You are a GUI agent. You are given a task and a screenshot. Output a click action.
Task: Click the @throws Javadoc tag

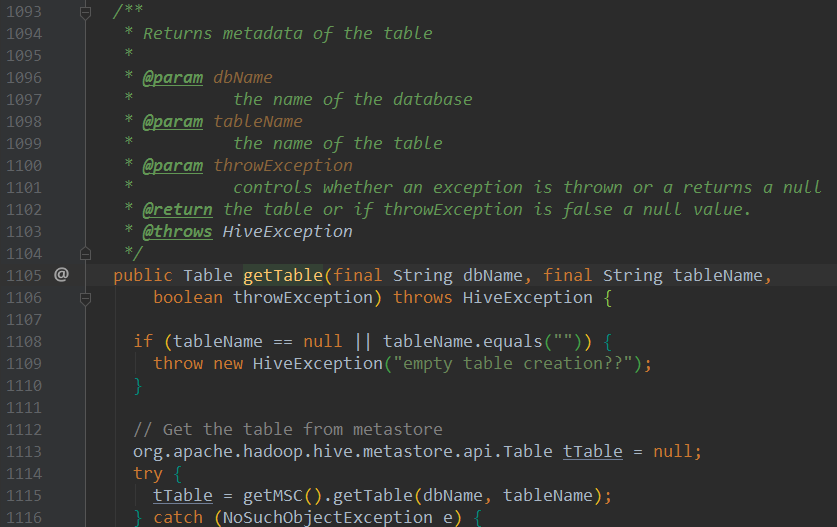point(177,231)
